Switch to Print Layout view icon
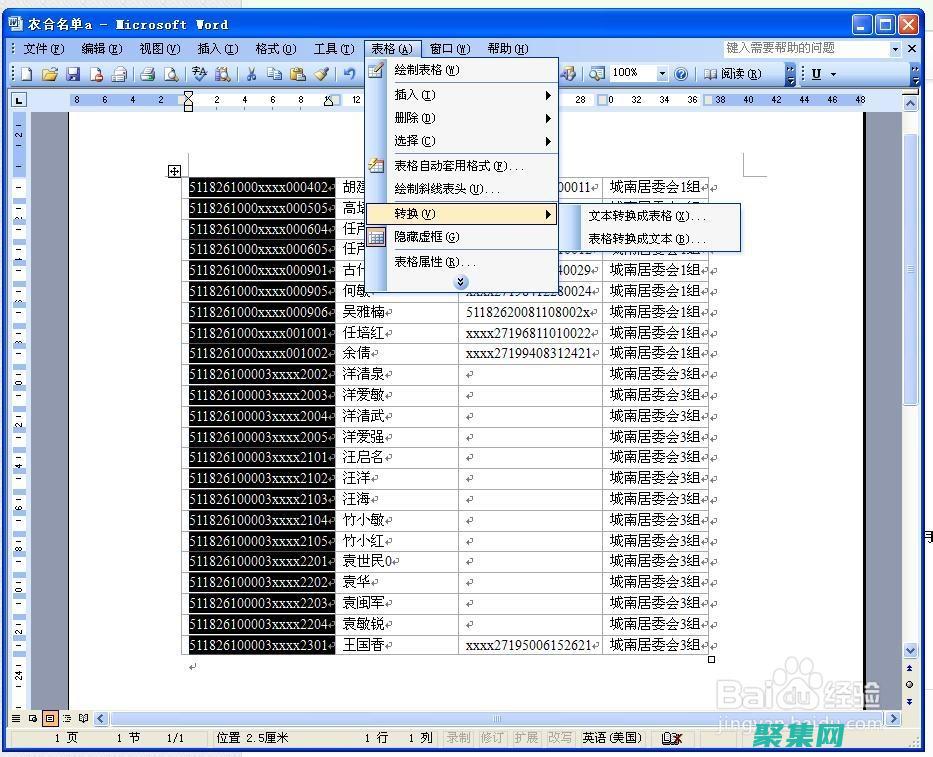Image resolution: width=933 pixels, height=757 pixels. [x=50, y=718]
